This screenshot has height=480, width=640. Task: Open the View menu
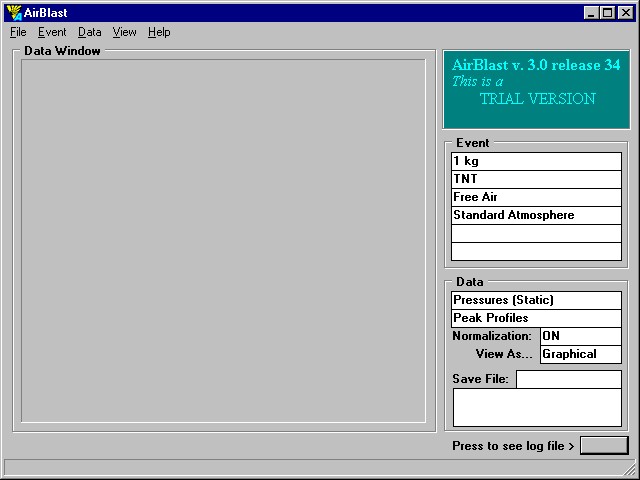coord(124,32)
